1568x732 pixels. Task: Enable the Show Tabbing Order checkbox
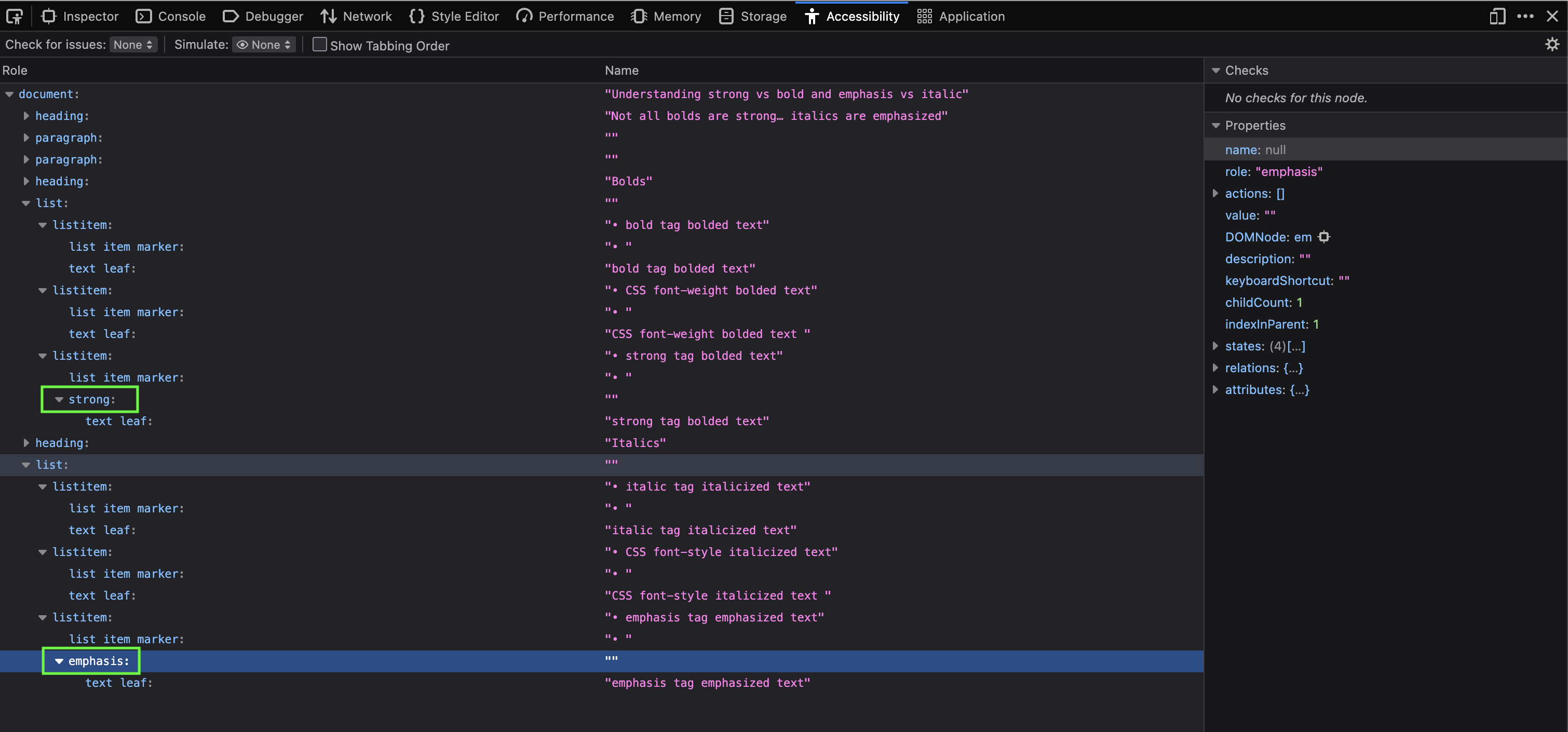click(x=319, y=45)
